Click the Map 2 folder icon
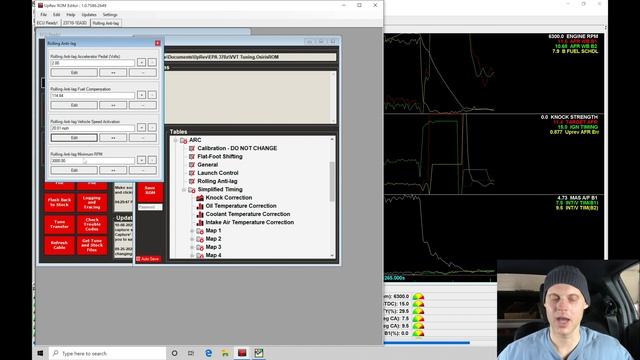 point(200,239)
